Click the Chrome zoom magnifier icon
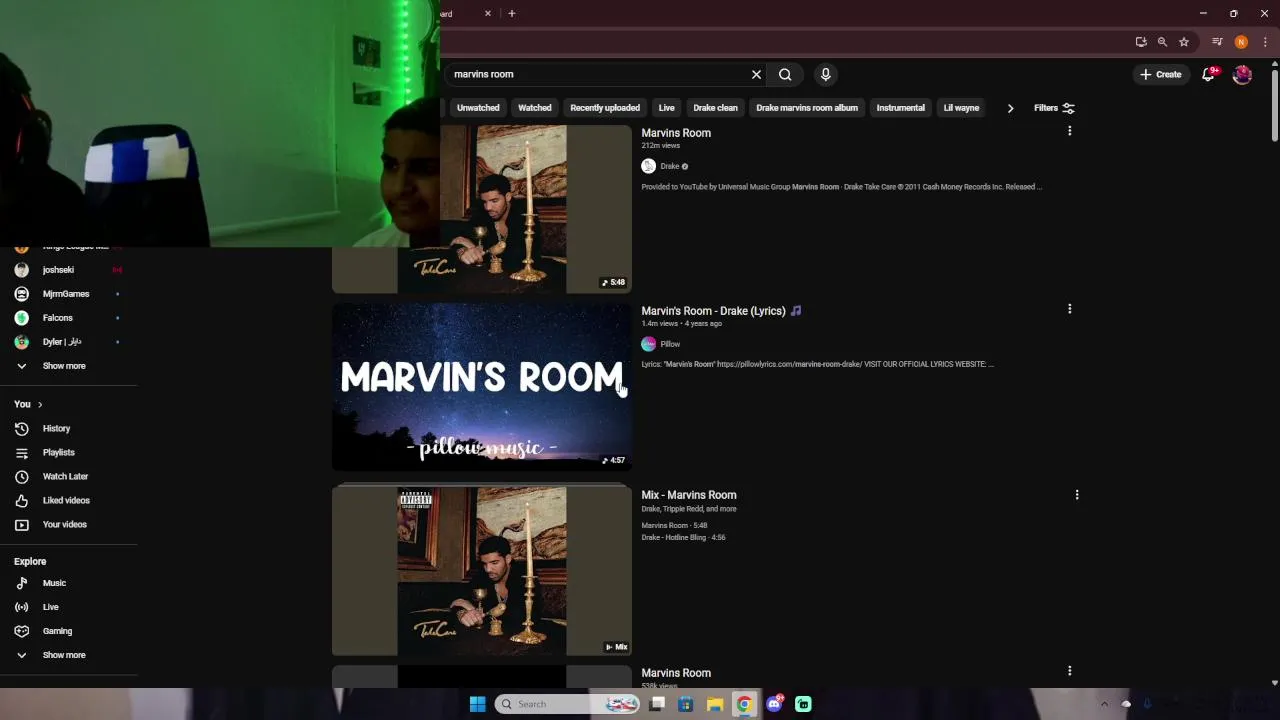Screen dimensions: 1280x720 [x=1162, y=42]
